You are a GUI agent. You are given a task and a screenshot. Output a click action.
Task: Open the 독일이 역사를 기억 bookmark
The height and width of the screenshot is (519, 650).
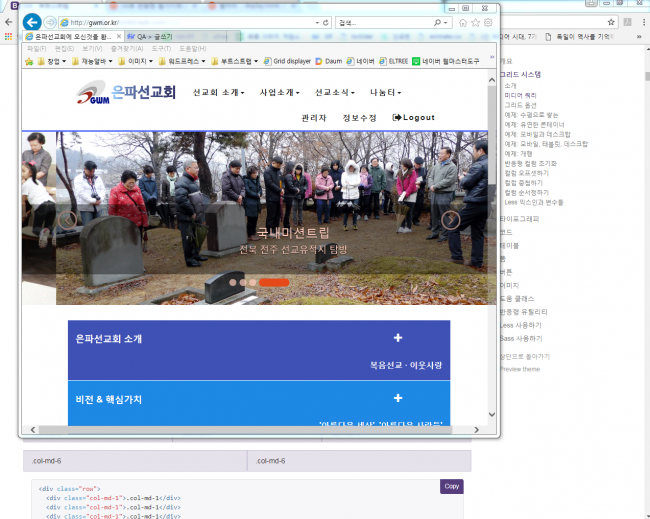pyautogui.click(x=579, y=37)
